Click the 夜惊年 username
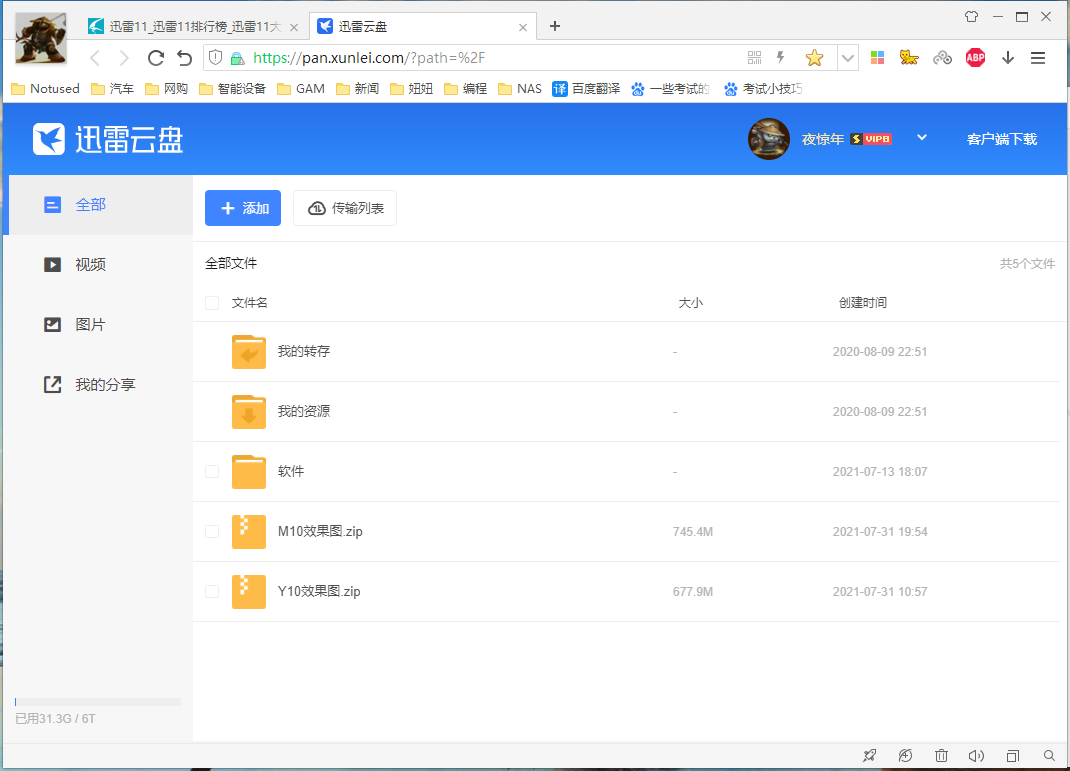This screenshot has width=1070, height=771. (823, 139)
